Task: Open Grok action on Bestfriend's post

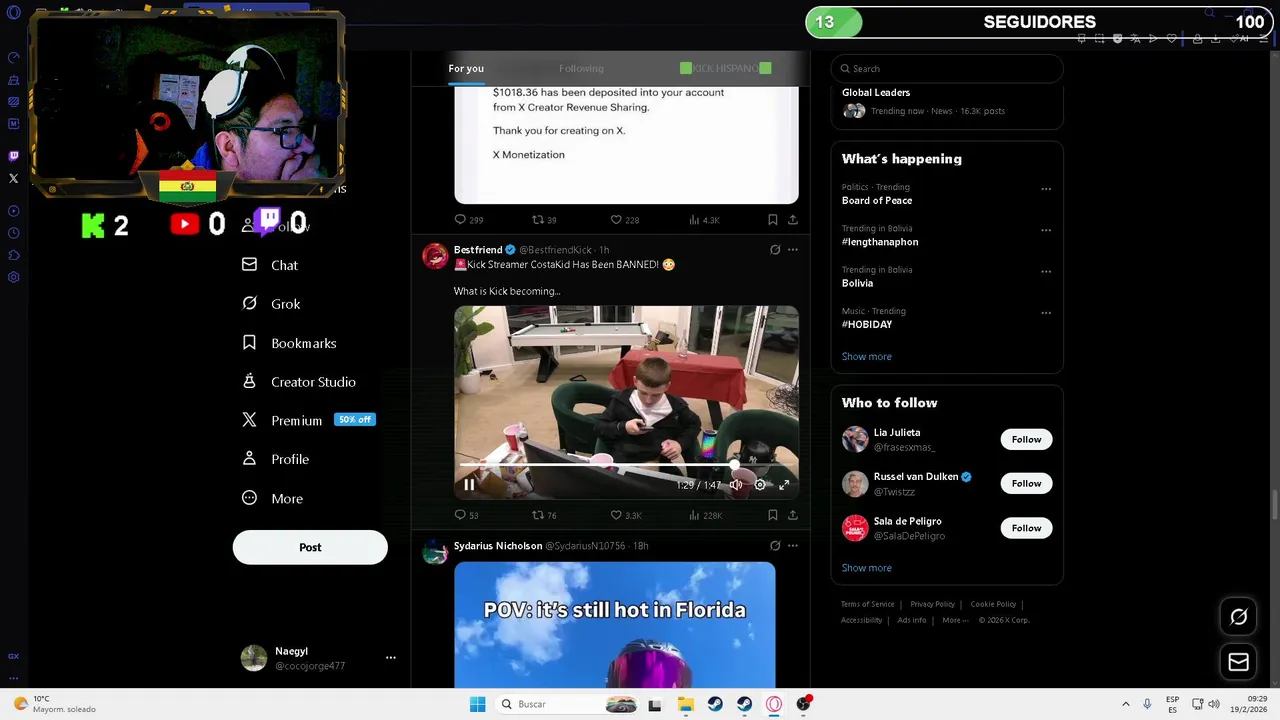Action: tap(775, 250)
